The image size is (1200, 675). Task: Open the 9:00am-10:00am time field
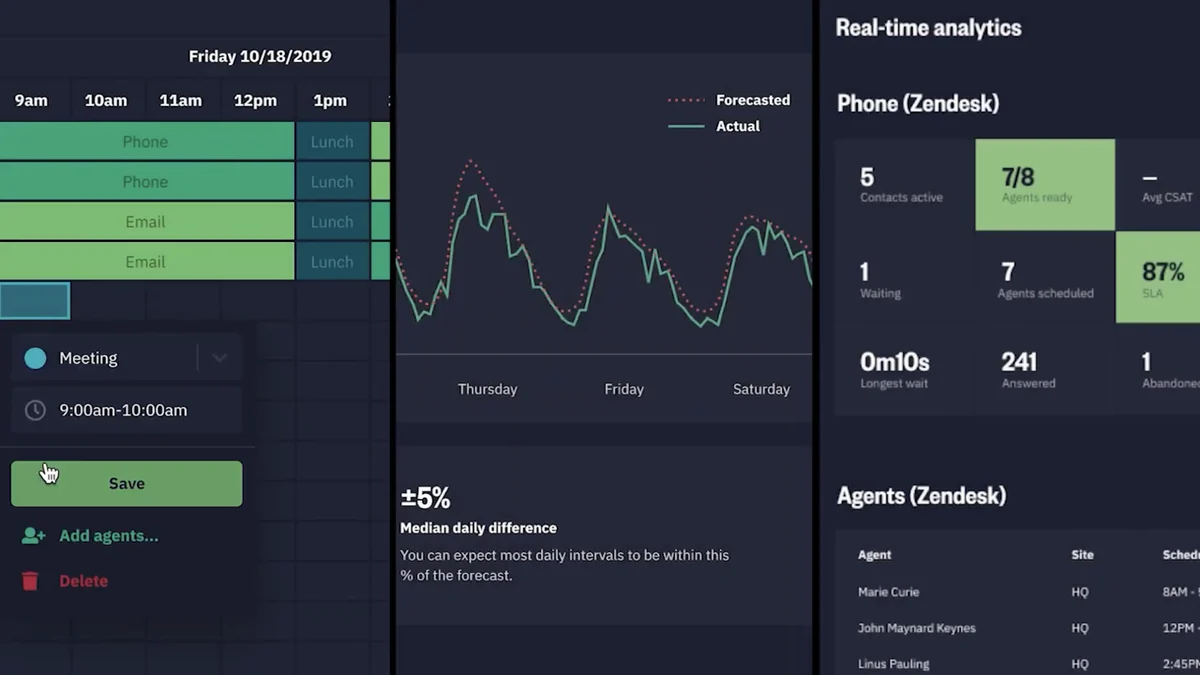click(126, 410)
